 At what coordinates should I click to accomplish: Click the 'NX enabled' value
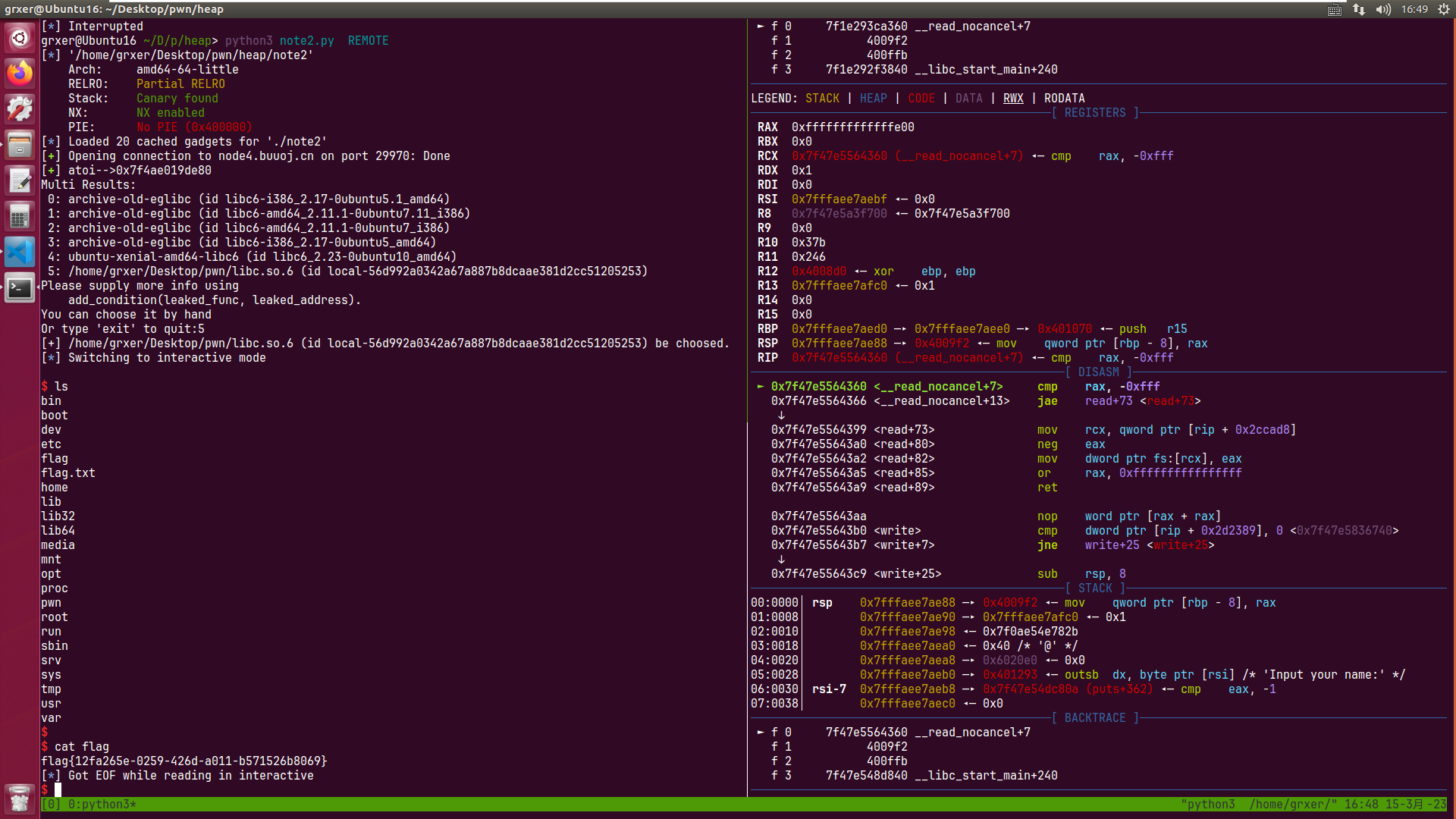tap(171, 112)
